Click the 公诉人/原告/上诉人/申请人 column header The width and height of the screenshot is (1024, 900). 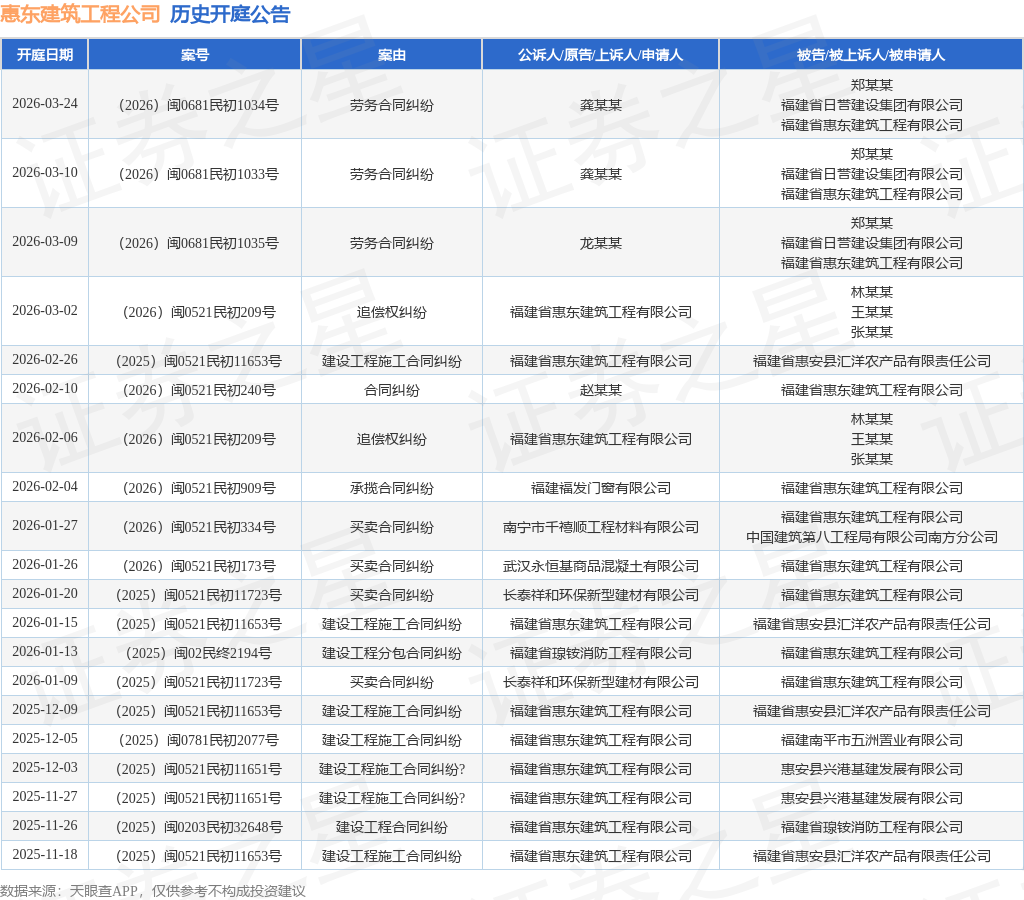(600, 55)
